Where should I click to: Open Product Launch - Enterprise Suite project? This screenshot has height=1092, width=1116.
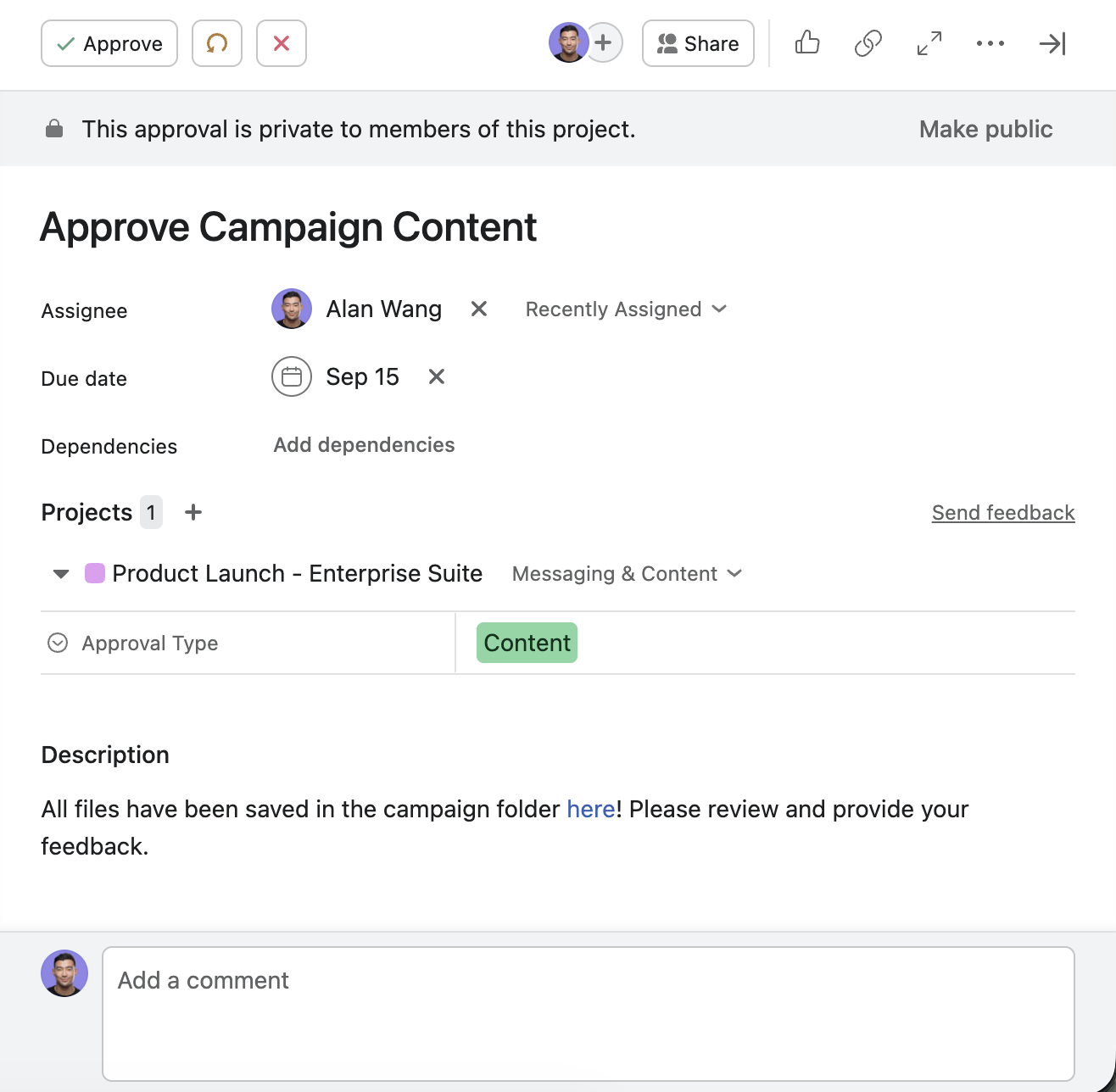(x=297, y=573)
